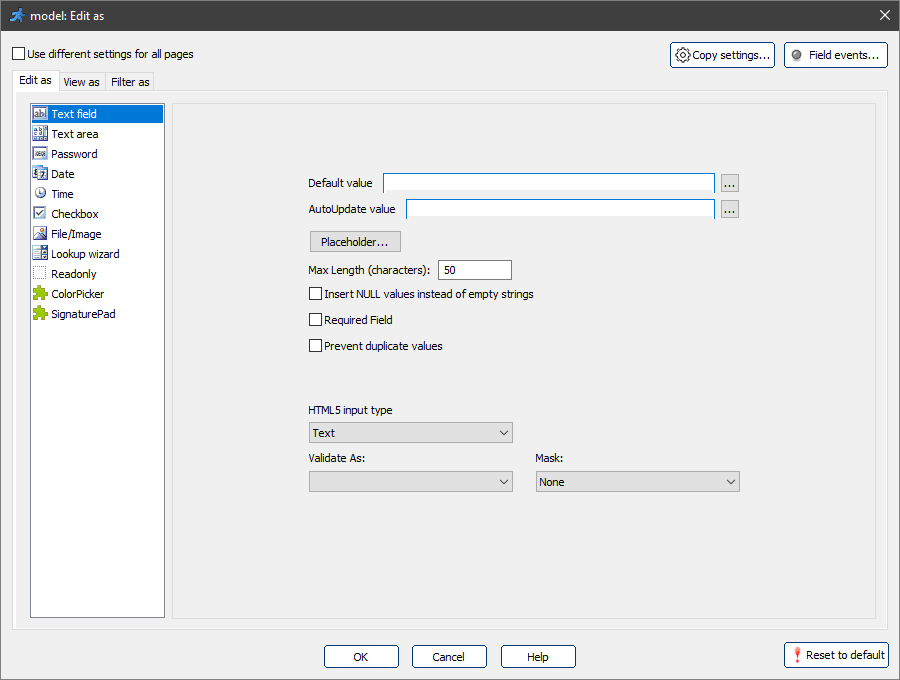The height and width of the screenshot is (680, 900).
Task: Pick the ColorPicker plugin puzzle icon
Action: (40, 294)
